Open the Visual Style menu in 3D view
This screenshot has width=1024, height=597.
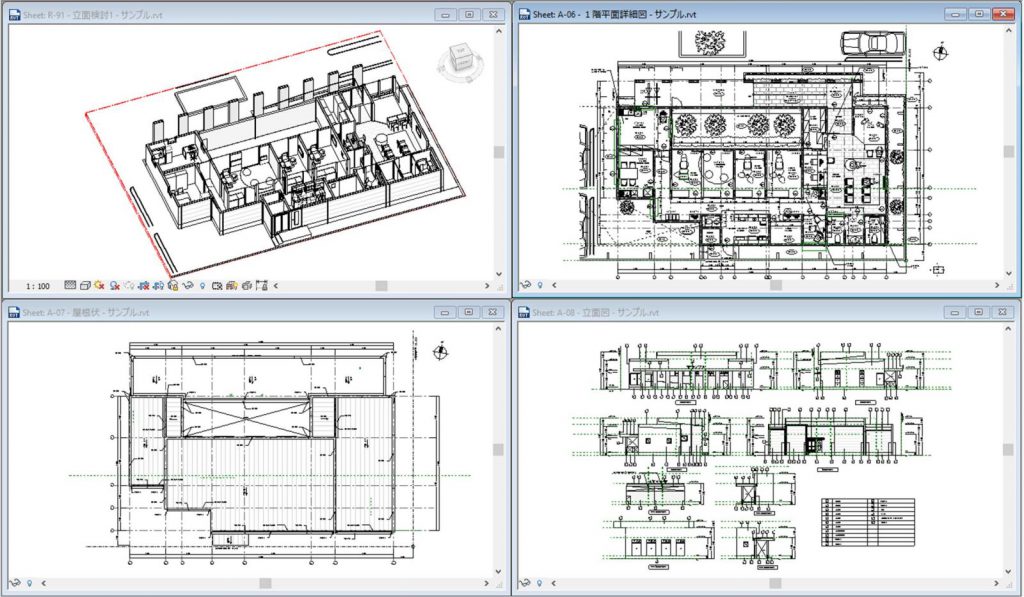[85, 285]
